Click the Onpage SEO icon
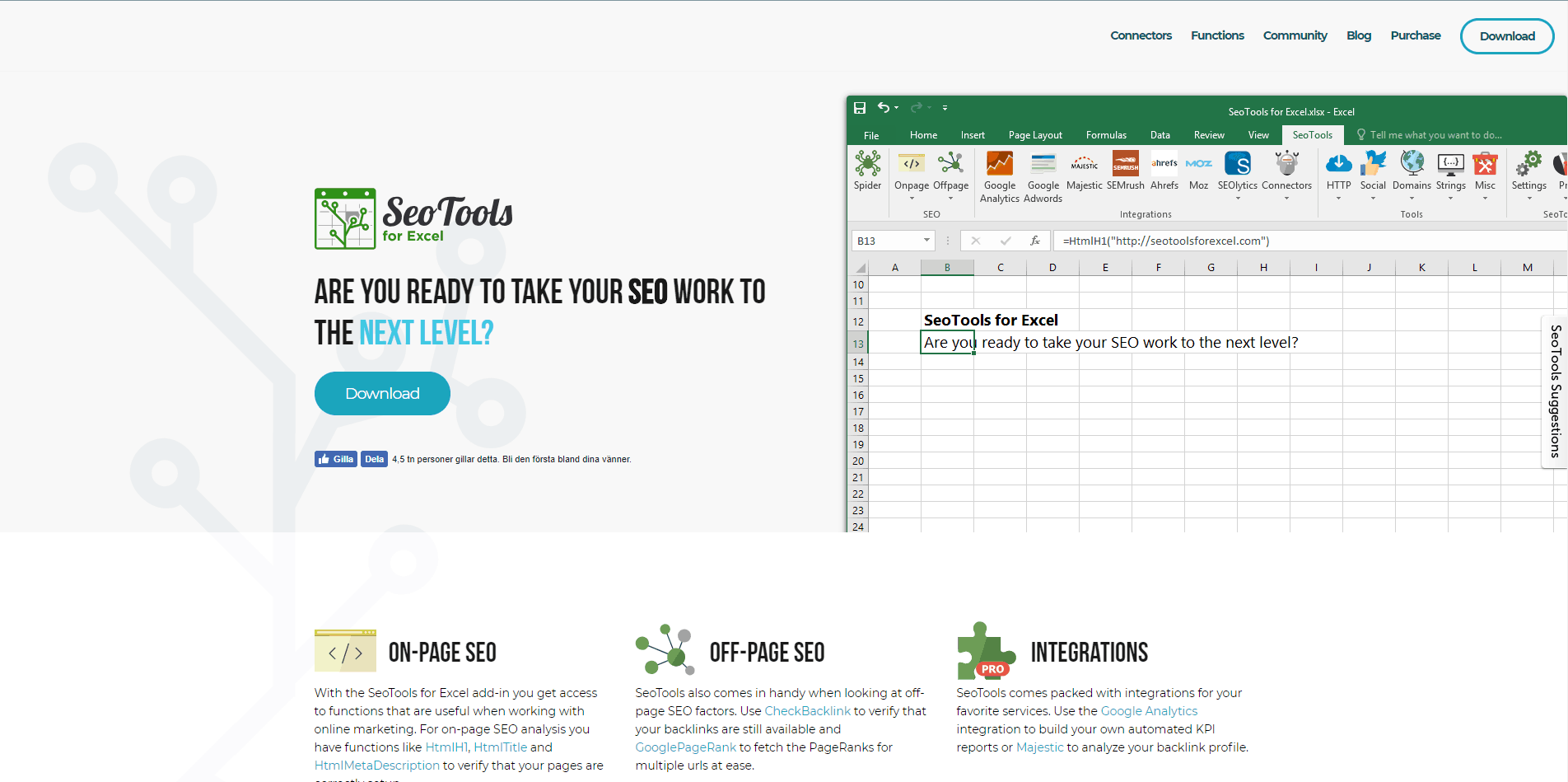 pos(911,164)
